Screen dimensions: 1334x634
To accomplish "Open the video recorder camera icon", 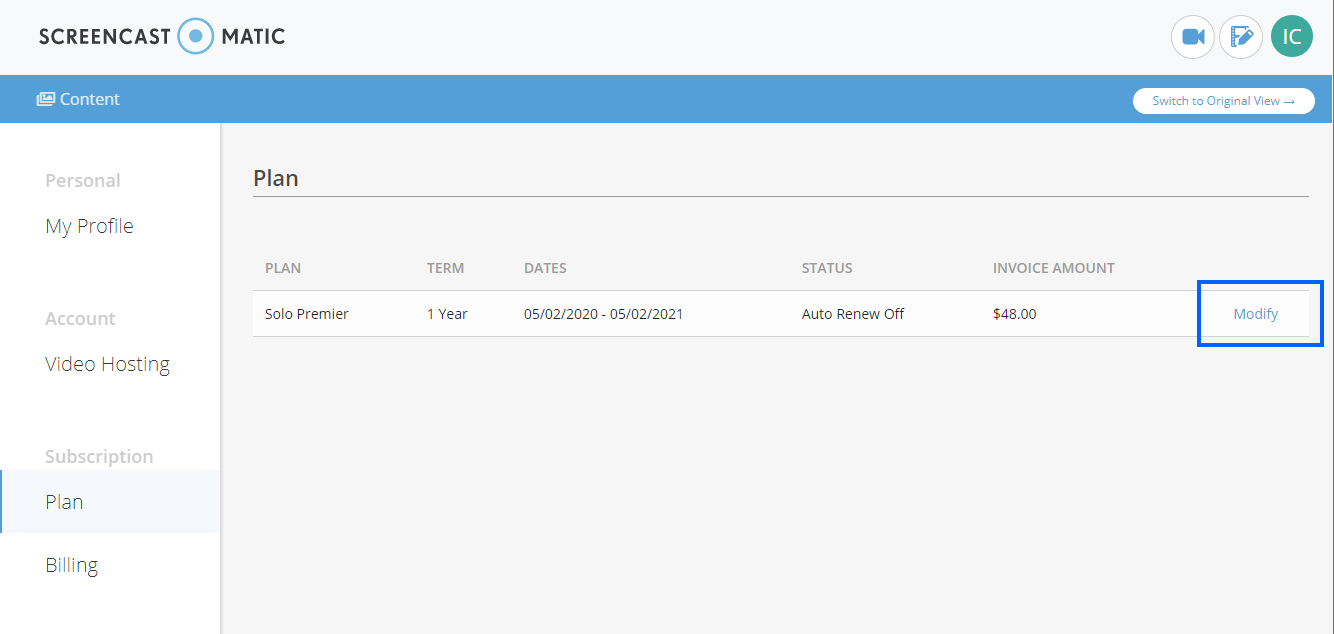I will [1192, 37].
